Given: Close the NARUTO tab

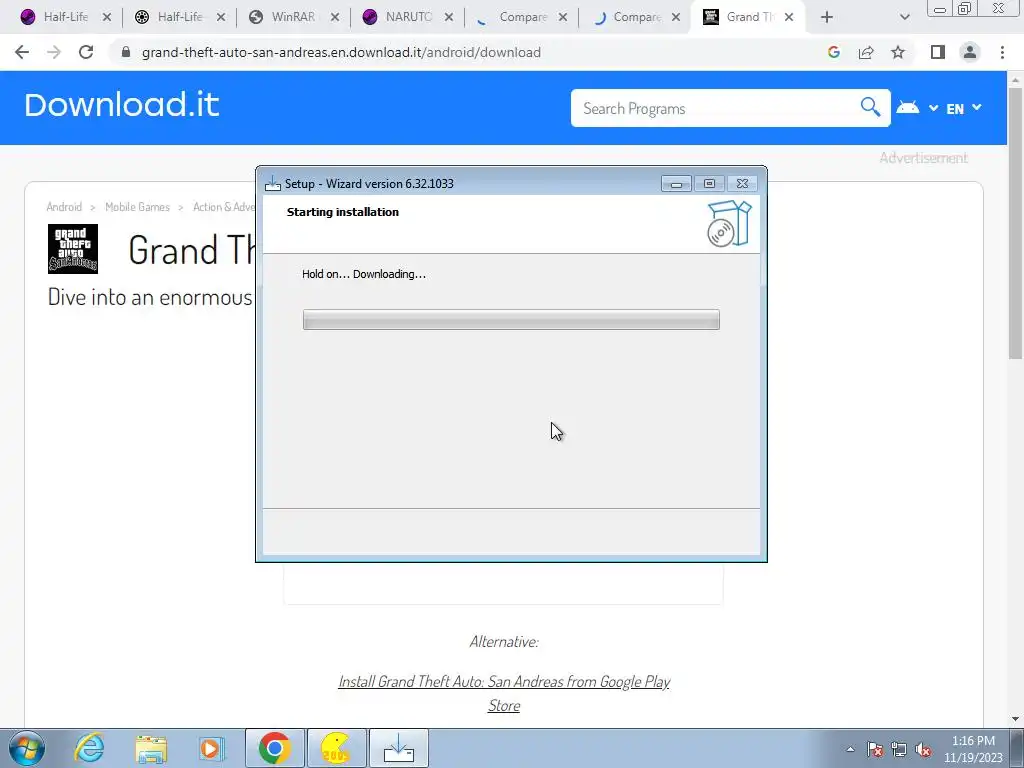Looking at the screenshot, I should point(449,18).
